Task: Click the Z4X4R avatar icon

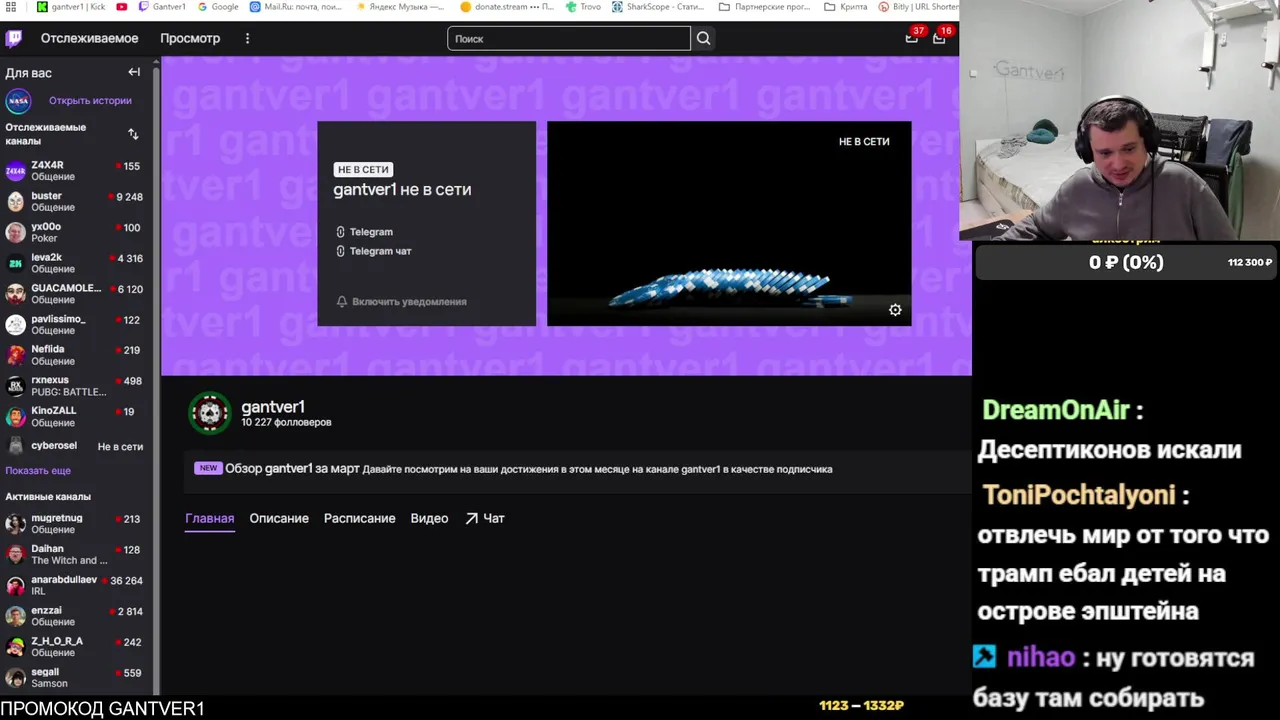Action: [15, 171]
